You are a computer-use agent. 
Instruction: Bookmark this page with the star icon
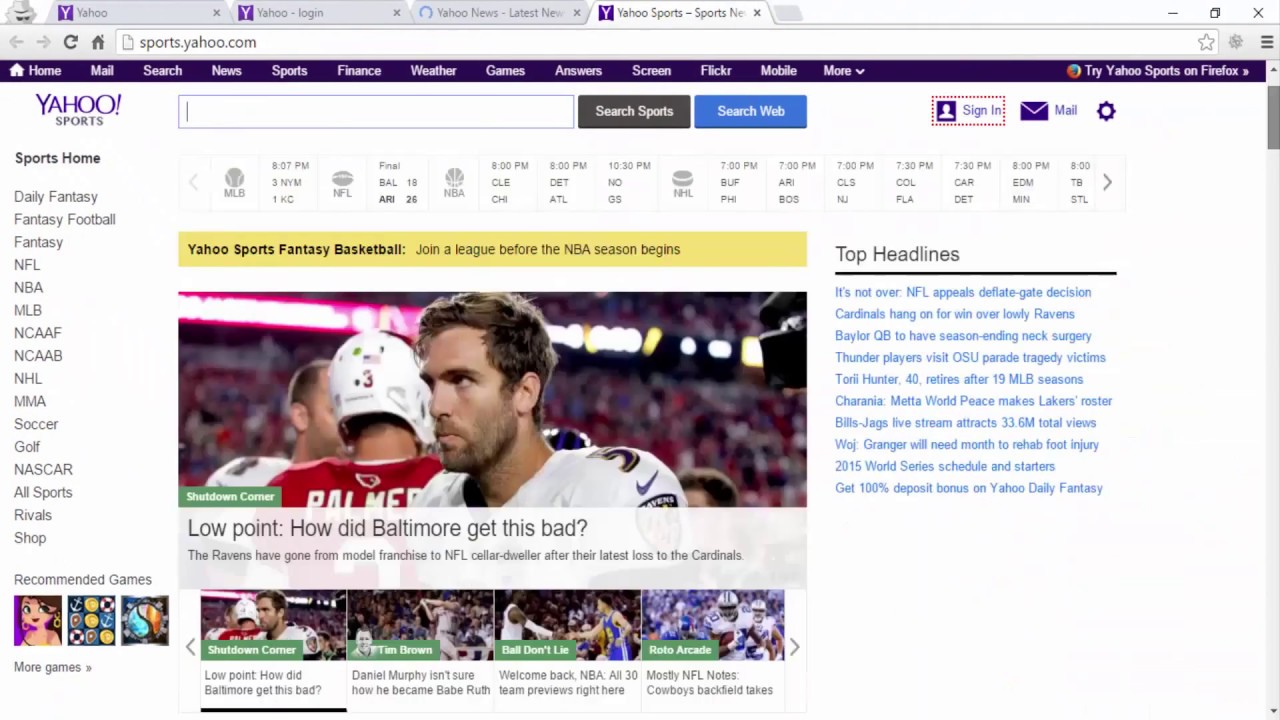point(1206,42)
